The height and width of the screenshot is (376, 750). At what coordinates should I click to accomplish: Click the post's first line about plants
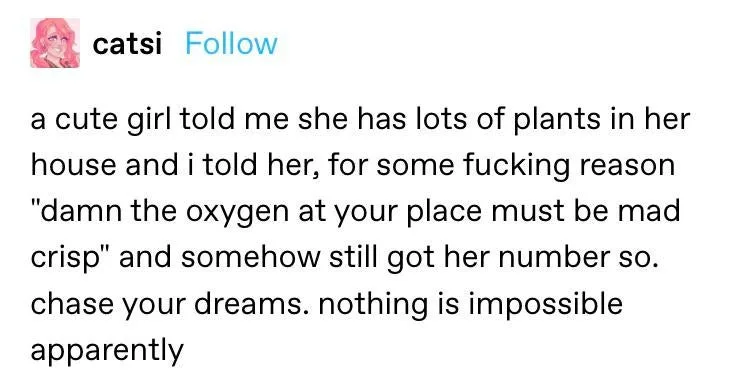tap(360, 120)
